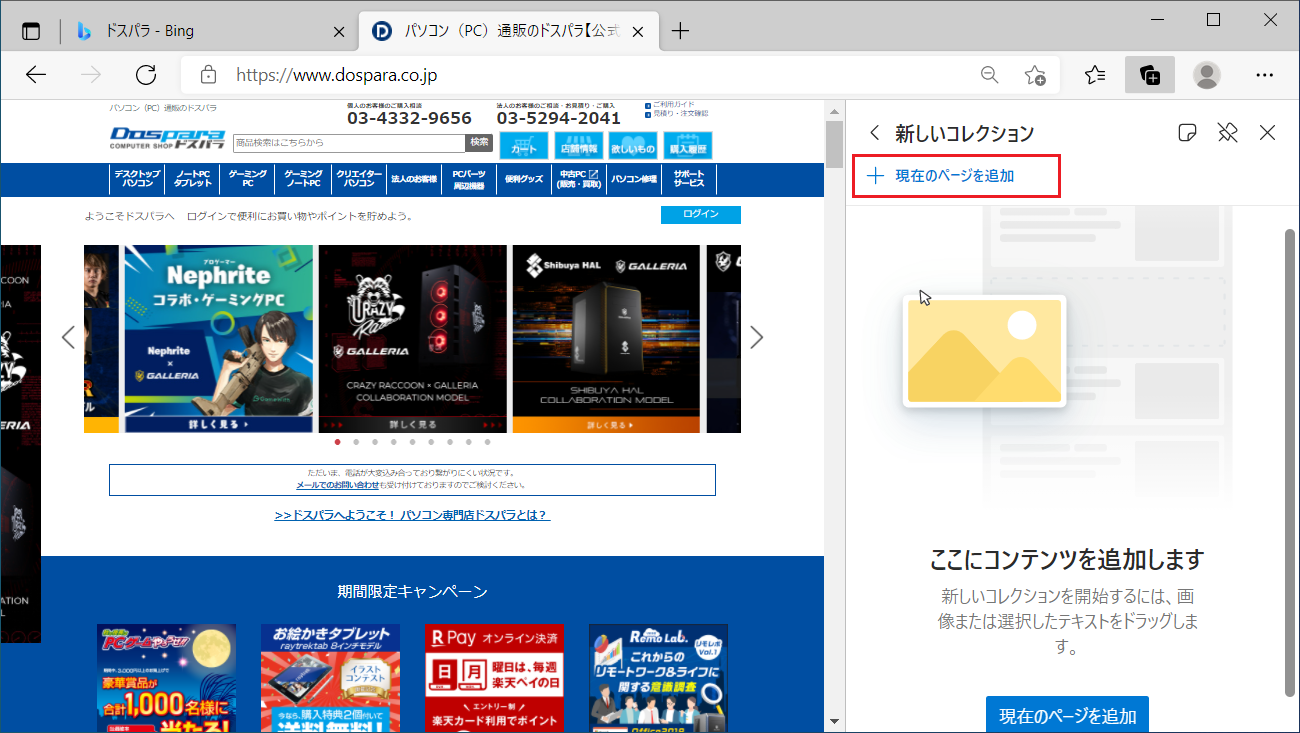This screenshot has width=1300, height=733.
Task: Click the 検索 search button
Action: point(480,143)
